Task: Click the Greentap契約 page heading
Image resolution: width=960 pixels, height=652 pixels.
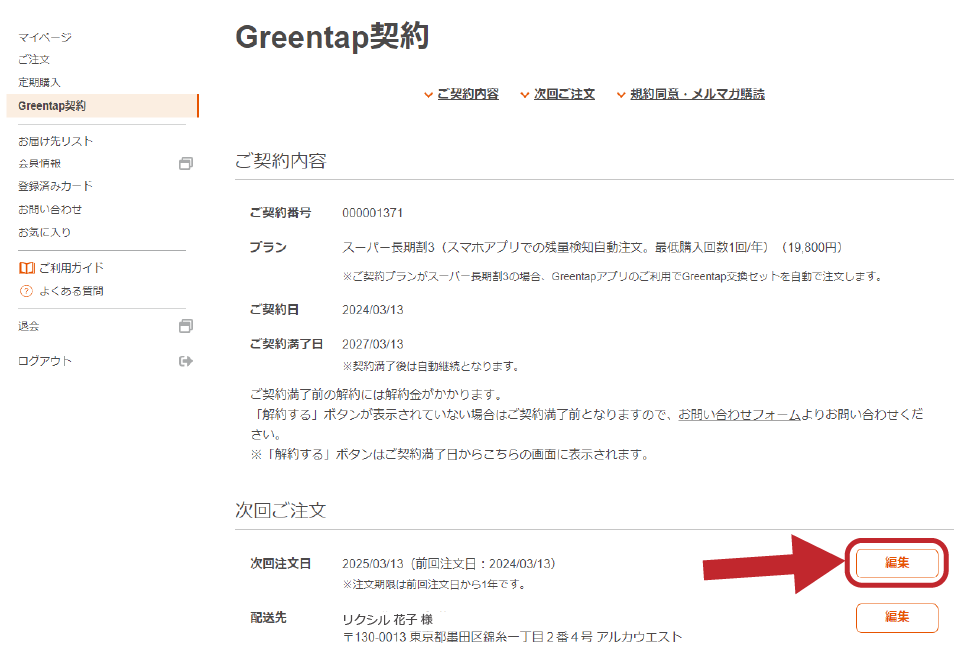Action: coord(332,37)
